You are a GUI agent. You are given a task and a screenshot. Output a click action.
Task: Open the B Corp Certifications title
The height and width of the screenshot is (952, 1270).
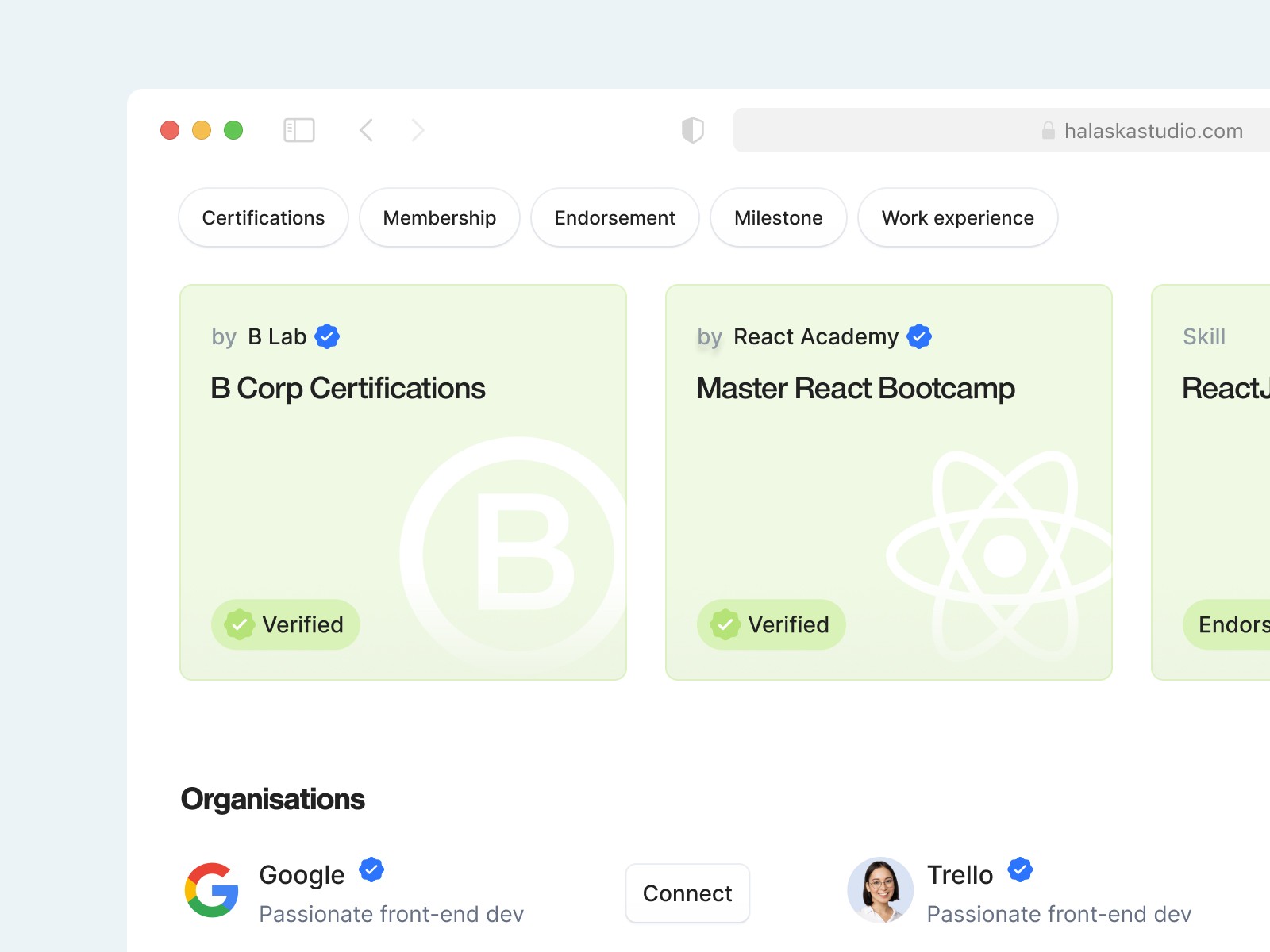(348, 389)
